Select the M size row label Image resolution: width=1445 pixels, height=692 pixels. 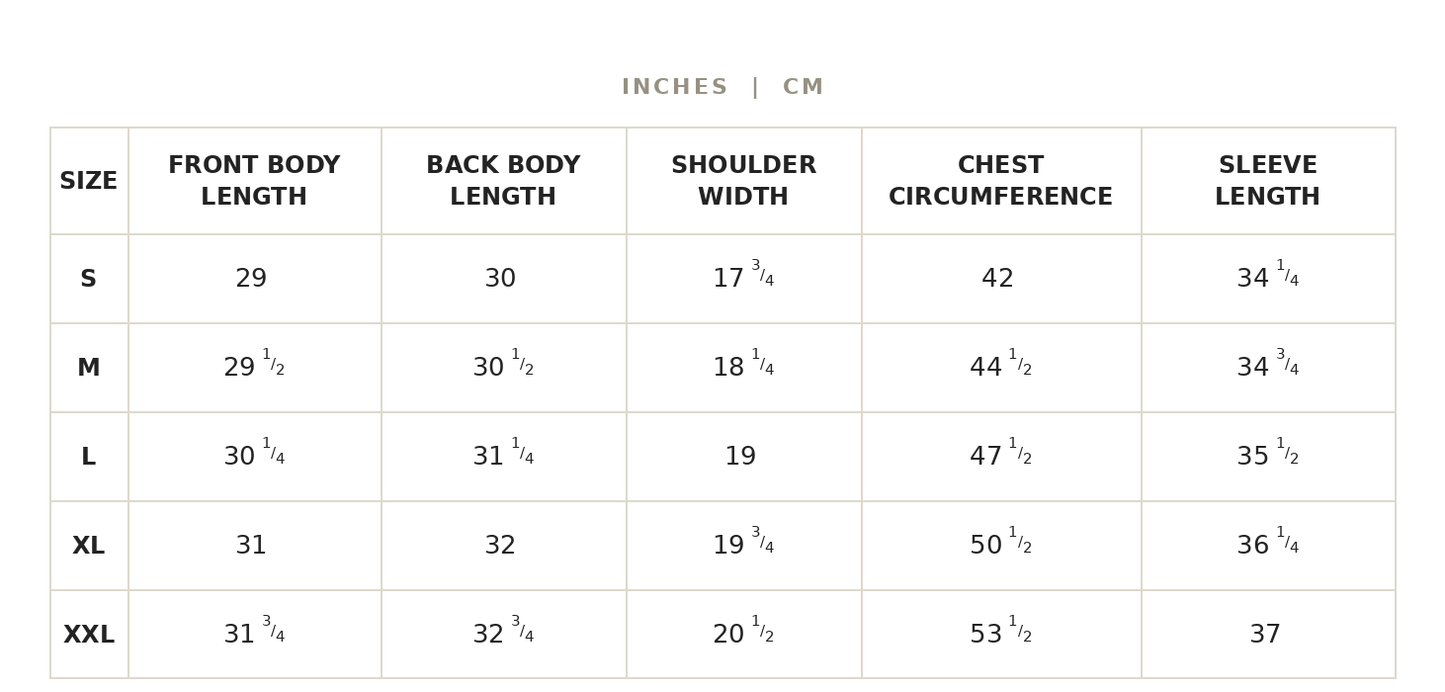(x=89, y=369)
